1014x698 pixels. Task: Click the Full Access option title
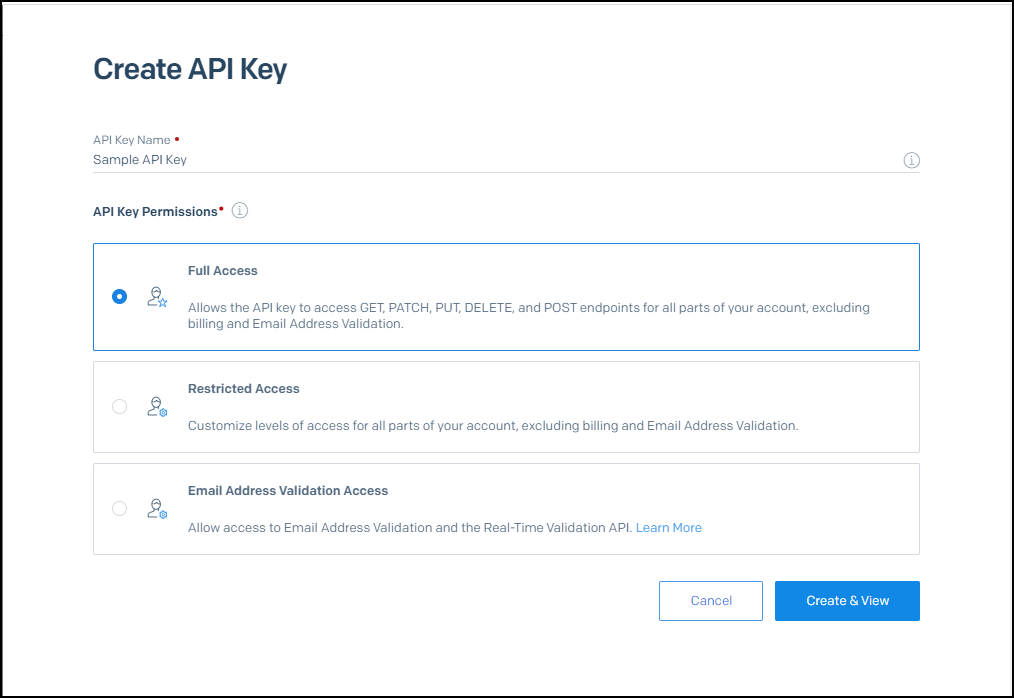pos(223,271)
